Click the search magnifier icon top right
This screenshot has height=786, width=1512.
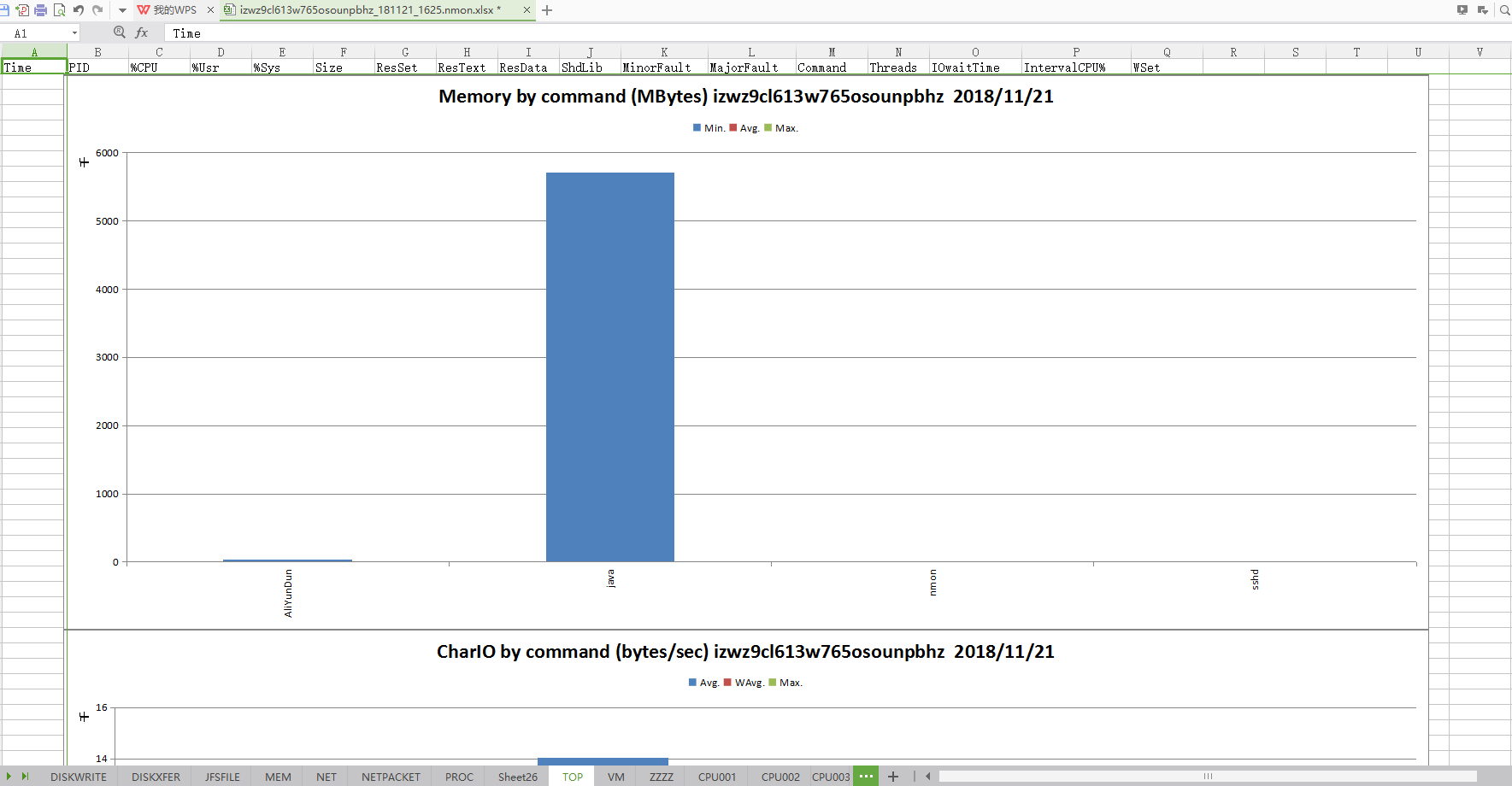pyautogui.click(x=1504, y=10)
